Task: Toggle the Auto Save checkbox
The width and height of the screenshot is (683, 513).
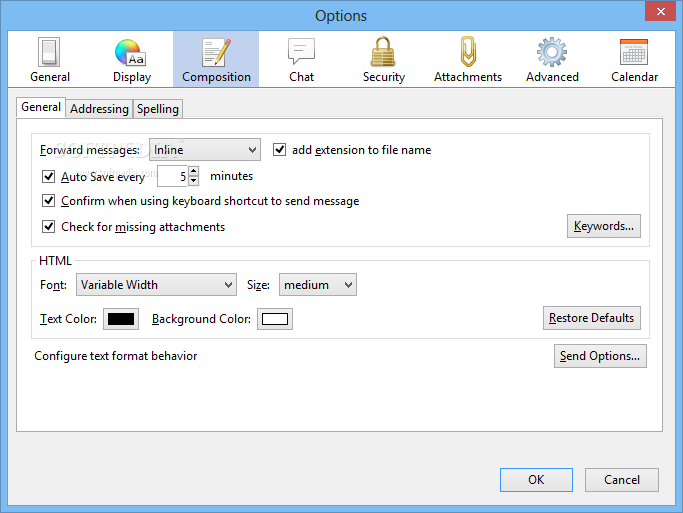Action: [x=48, y=176]
